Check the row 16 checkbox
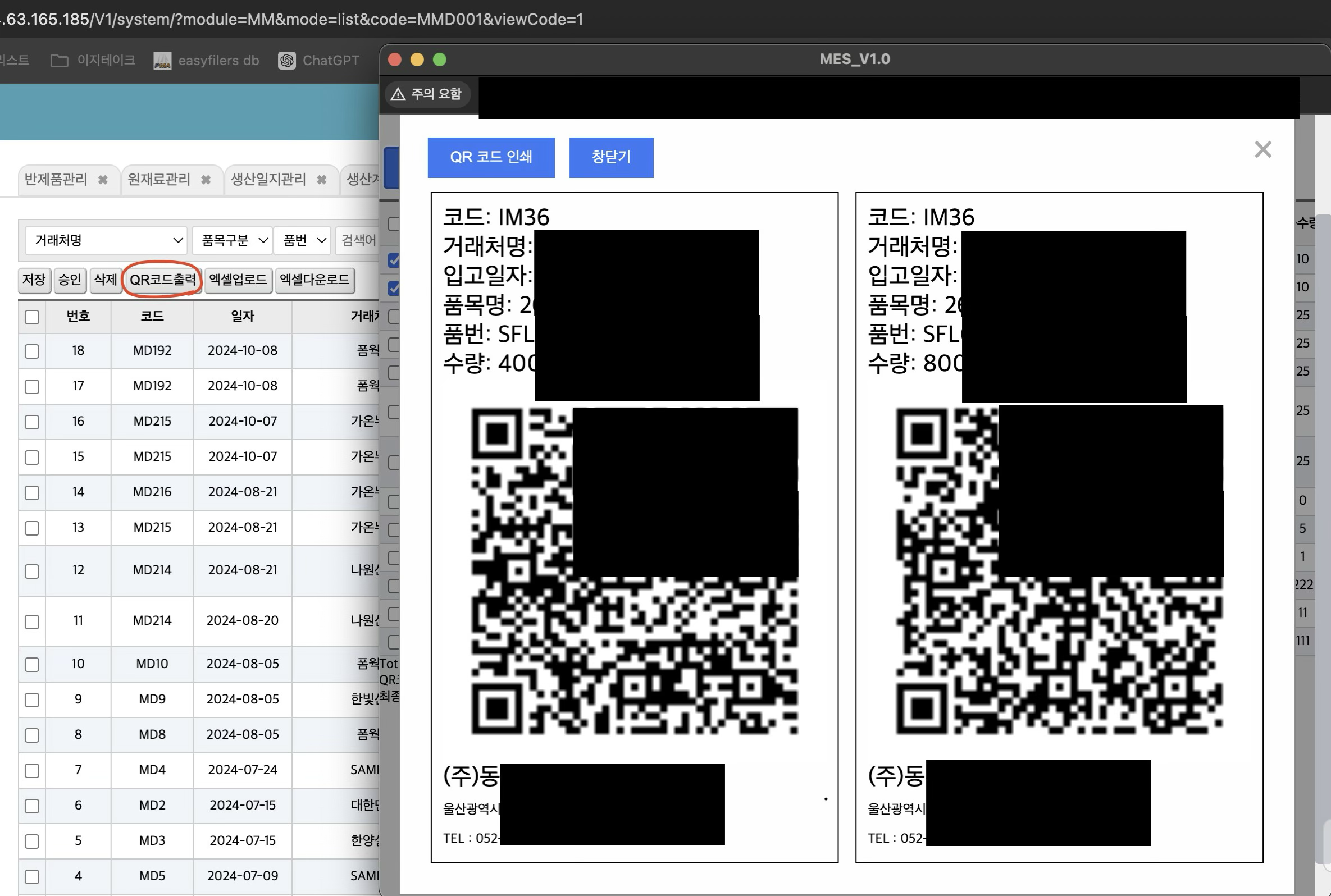This screenshot has height=896, width=1331. 32,422
